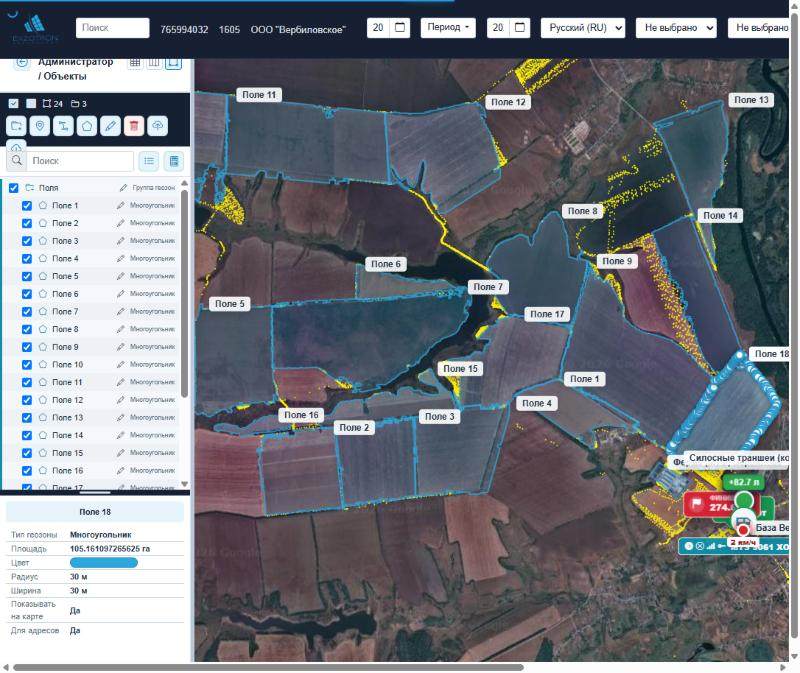Open the Не выбрано dropdown beside language selector
The height and width of the screenshot is (673, 800).
click(676, 28)
